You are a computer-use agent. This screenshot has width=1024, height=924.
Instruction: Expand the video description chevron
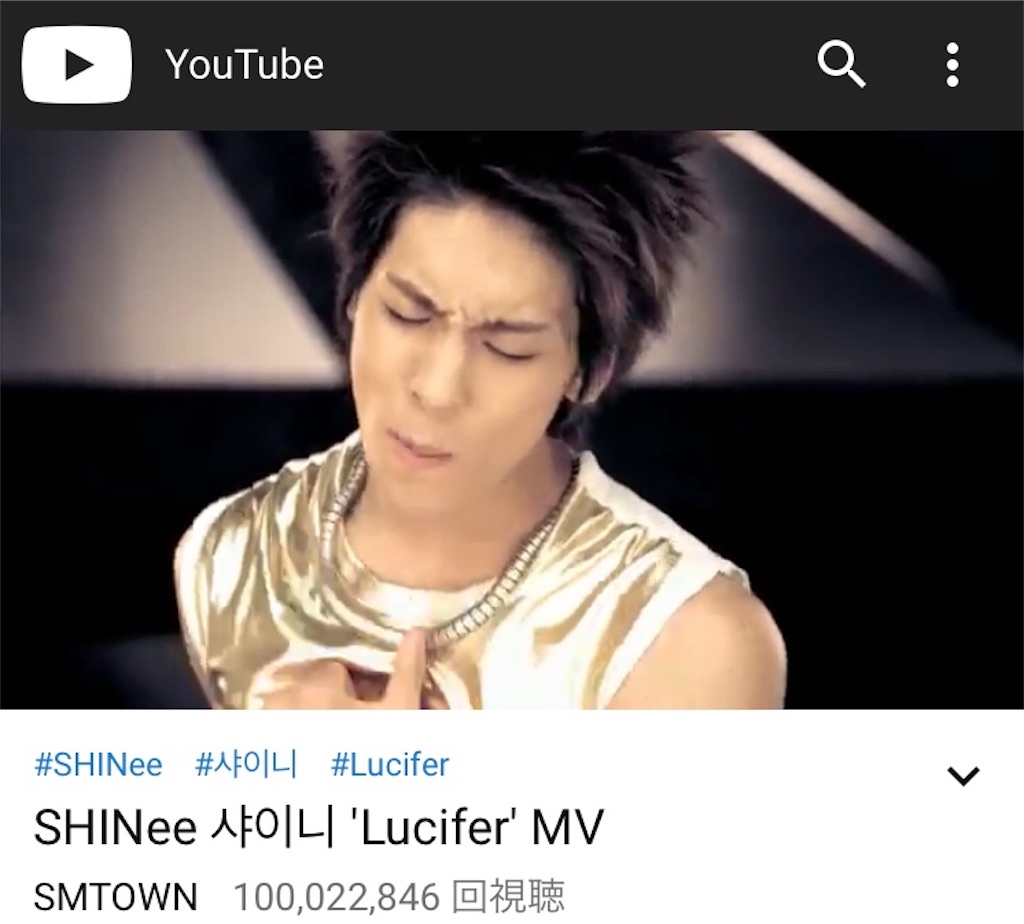coord(963,775)
